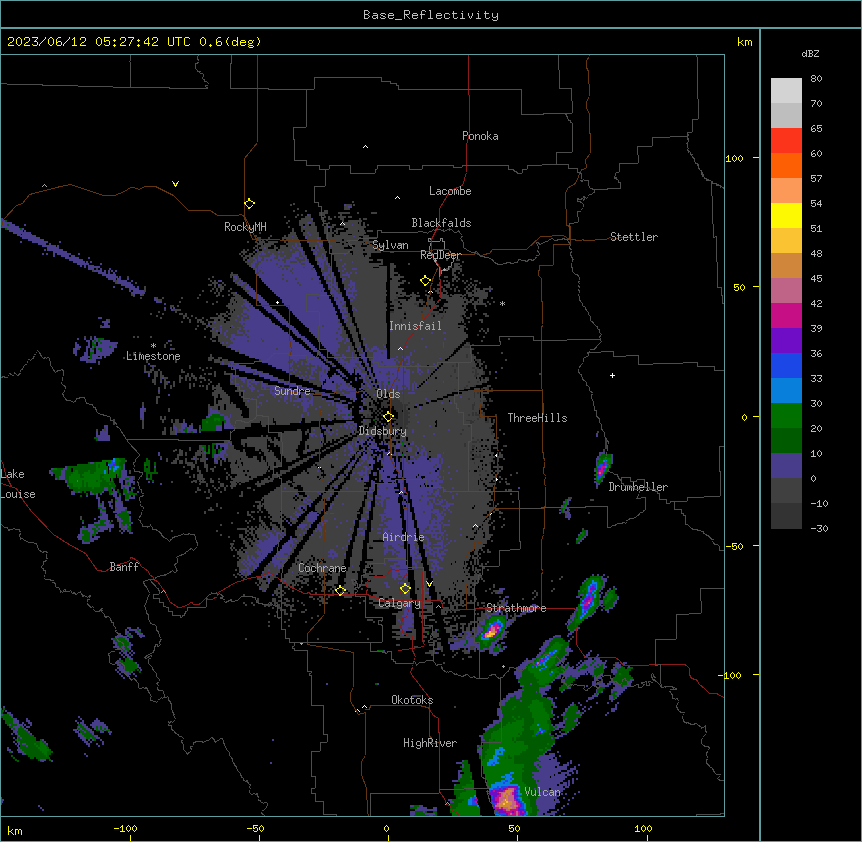Click the asterisk marker above Limestone label
This screenshot has height=842, width=862.
click(x=153, y=346)
